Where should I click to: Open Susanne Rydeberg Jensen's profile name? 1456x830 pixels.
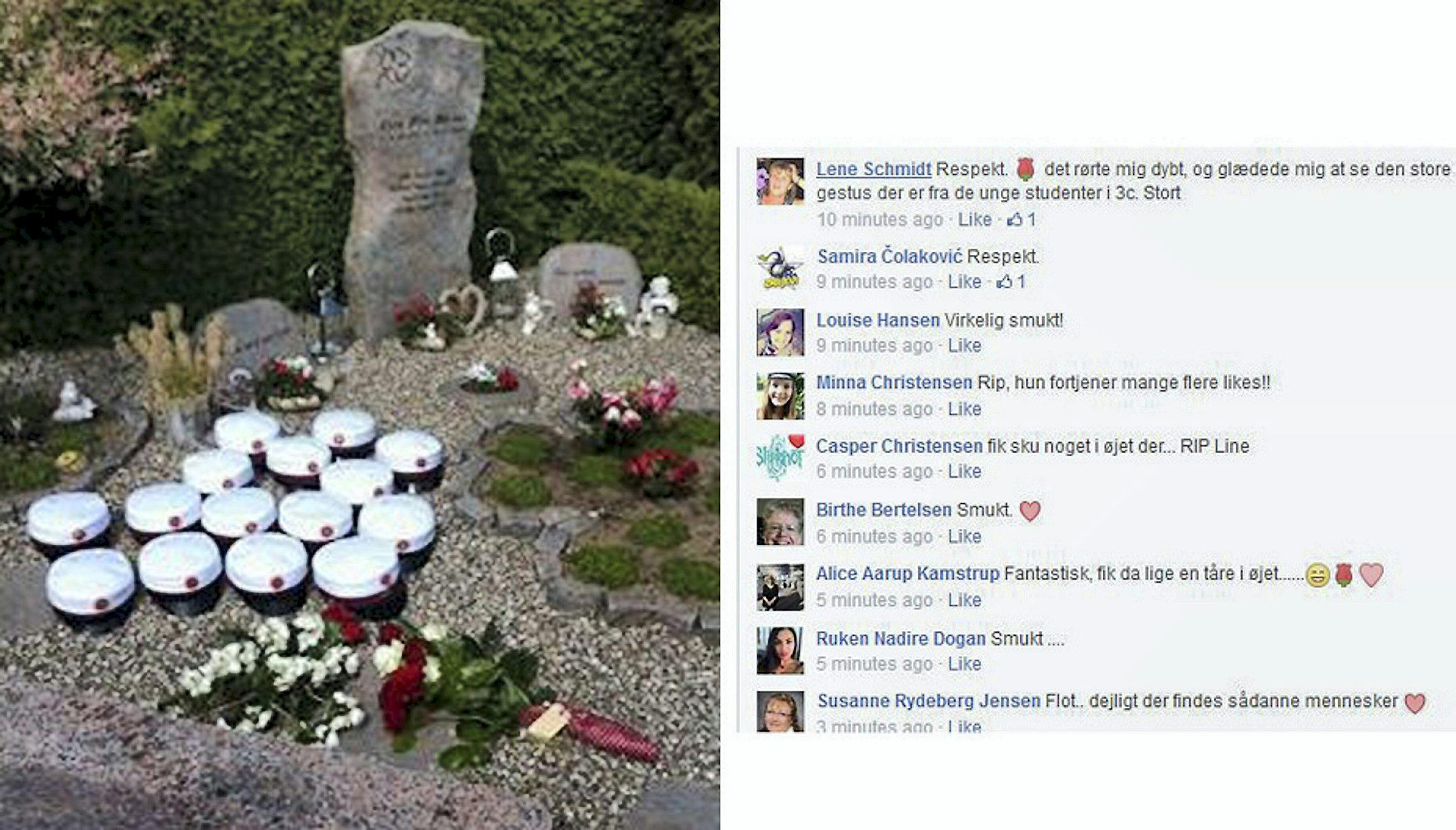pos(929,701)
